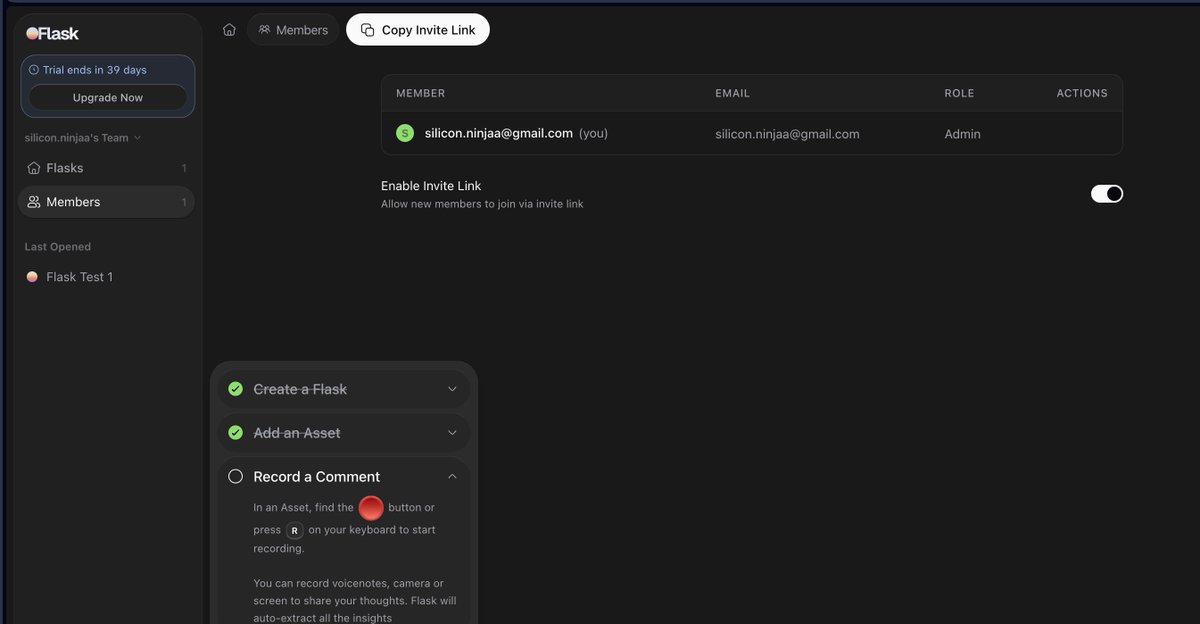This screenshot has height=624, width=1200.
Task: Click the Members people icon in sidebar
Action: tap(34, 202)
